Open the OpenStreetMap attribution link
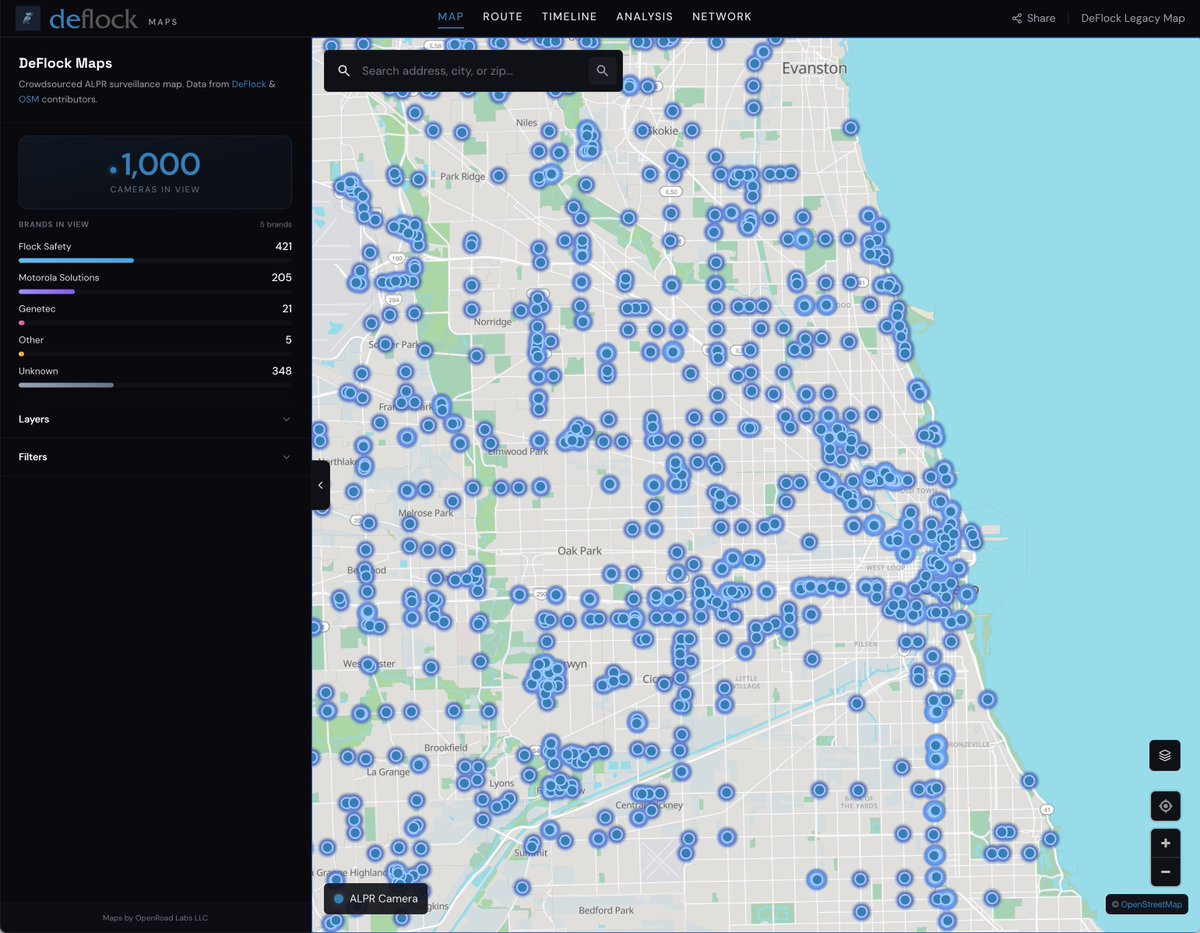This screenshot has width=1200, height=933. coord(1151,904)
